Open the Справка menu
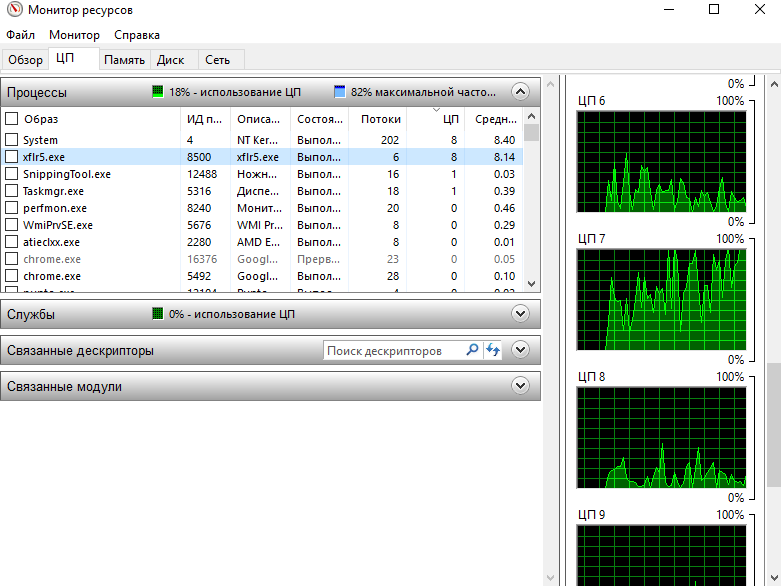 click(x=137, y=35)
